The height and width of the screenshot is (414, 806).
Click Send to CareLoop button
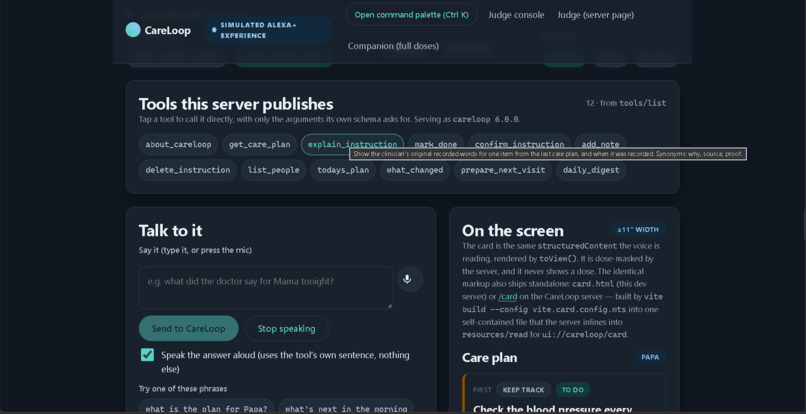(189, 328)
